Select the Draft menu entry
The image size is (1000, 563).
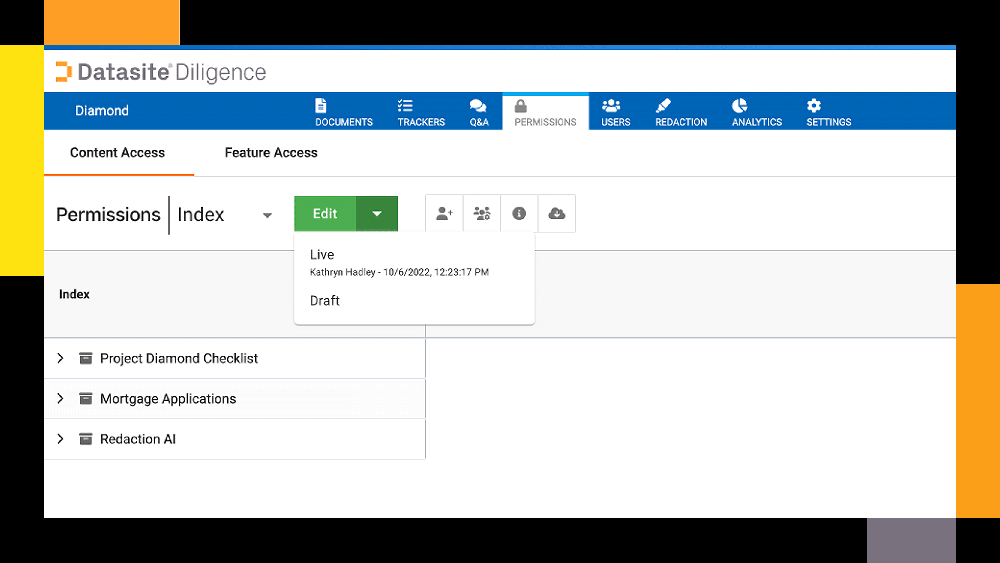pyautogui.click(x=414, y=300)
